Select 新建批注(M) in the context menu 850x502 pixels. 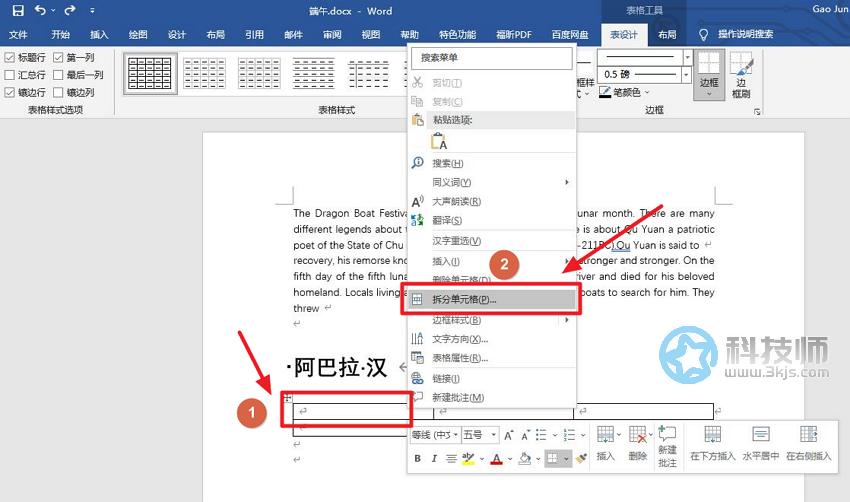pyautogui.click(x=491, y=397)
